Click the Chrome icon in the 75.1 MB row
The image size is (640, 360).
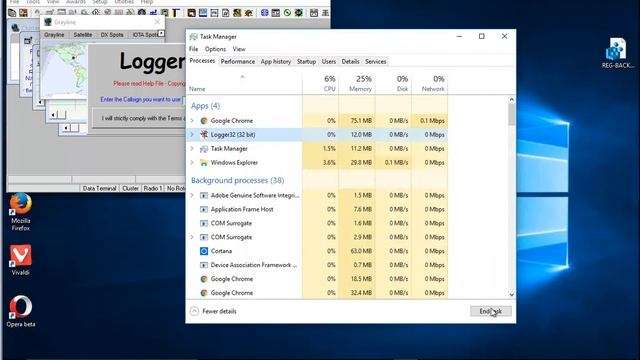coord(204,121)
